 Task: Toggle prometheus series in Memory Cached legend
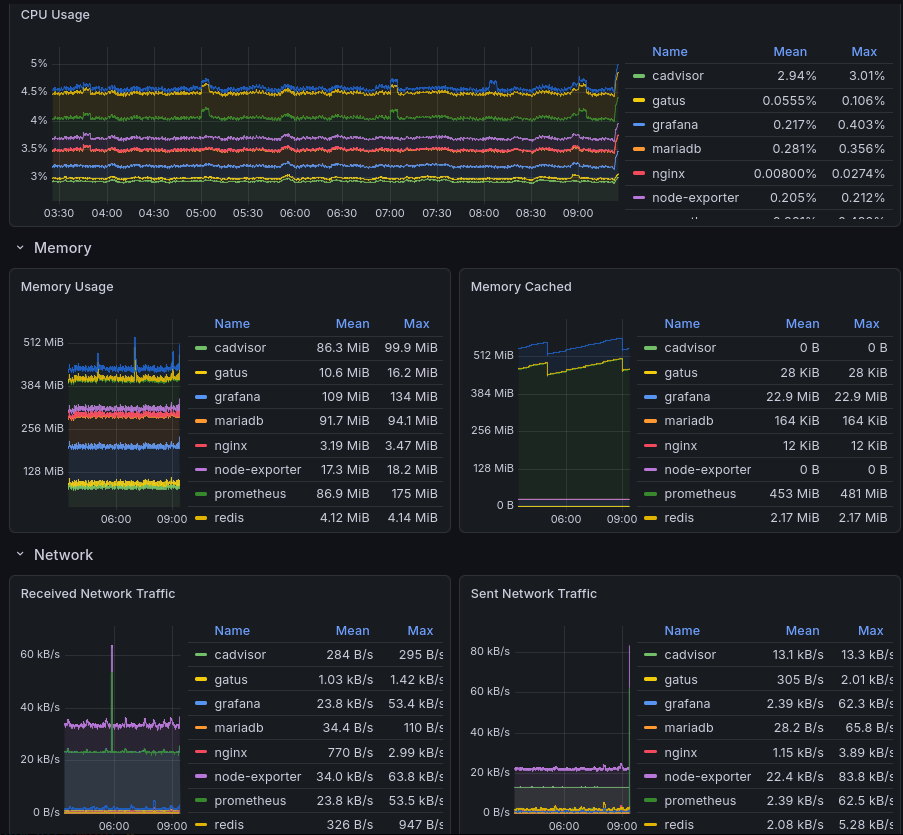pyautogui.click(x=700, y=494)
